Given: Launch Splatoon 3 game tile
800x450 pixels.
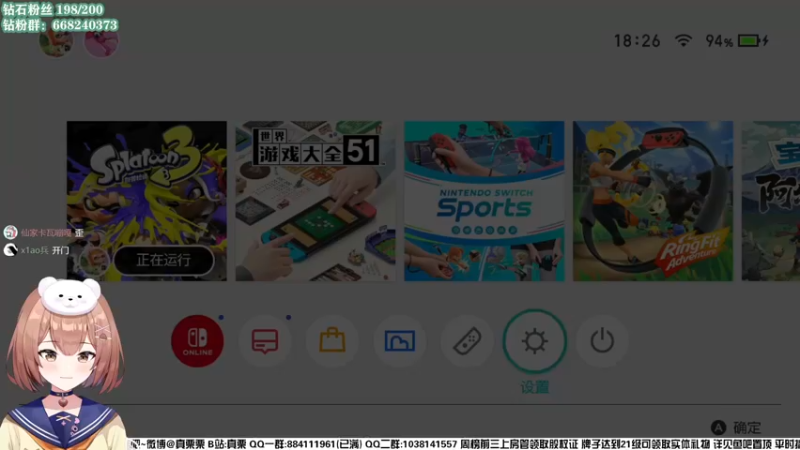Looking at the screenshot, I should click(146, 201).
